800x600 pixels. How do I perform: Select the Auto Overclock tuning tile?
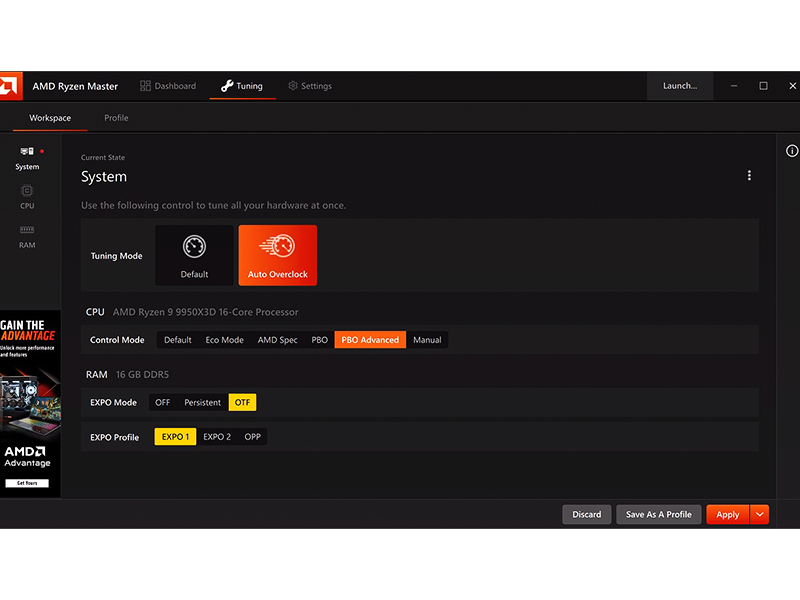pos(278,255)
